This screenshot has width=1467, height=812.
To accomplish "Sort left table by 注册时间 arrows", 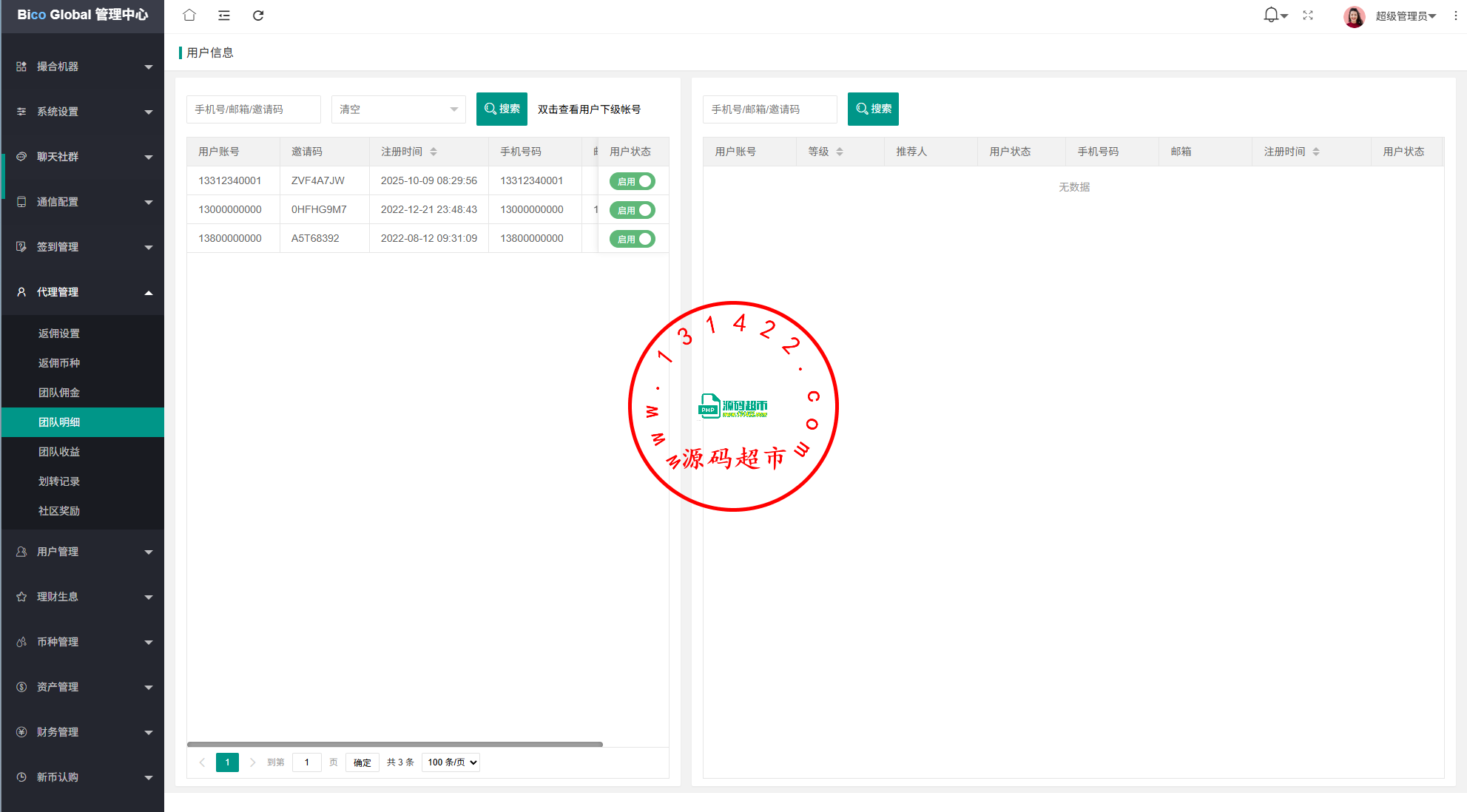I will click(x=434, y=152).
